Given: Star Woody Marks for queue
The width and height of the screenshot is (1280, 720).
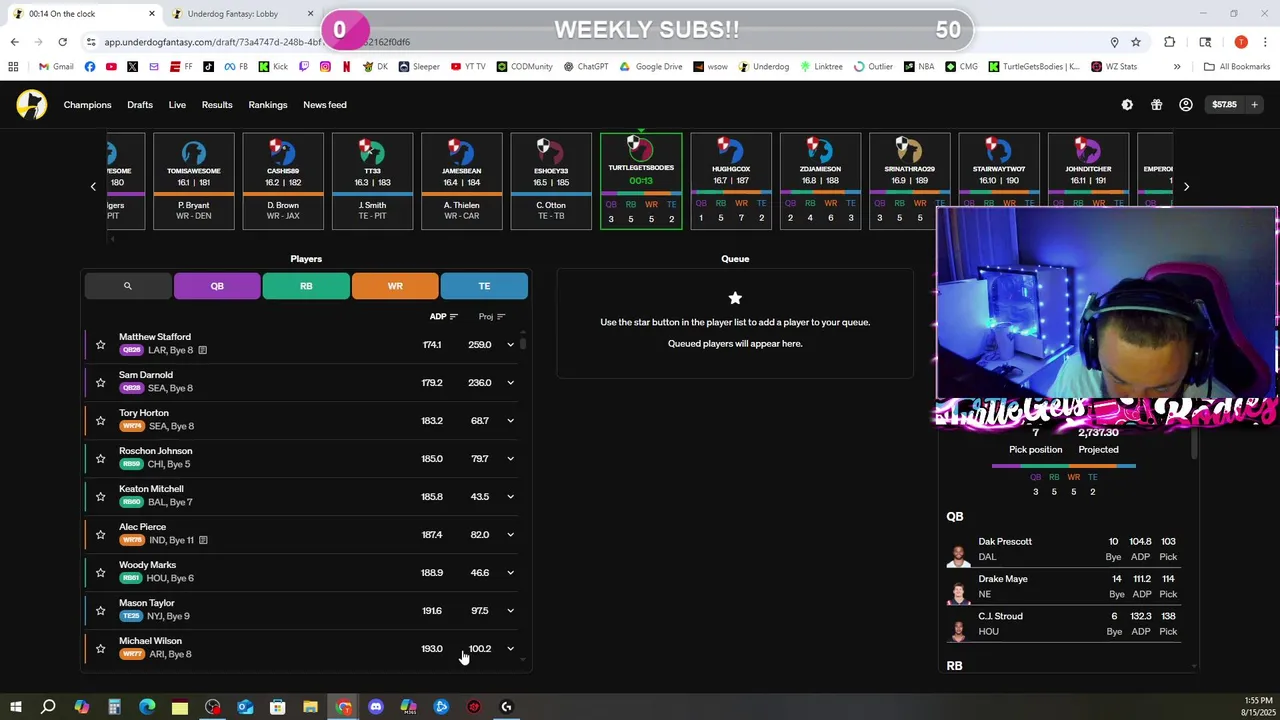Looking at the screenshot, I should click(100, 573).
